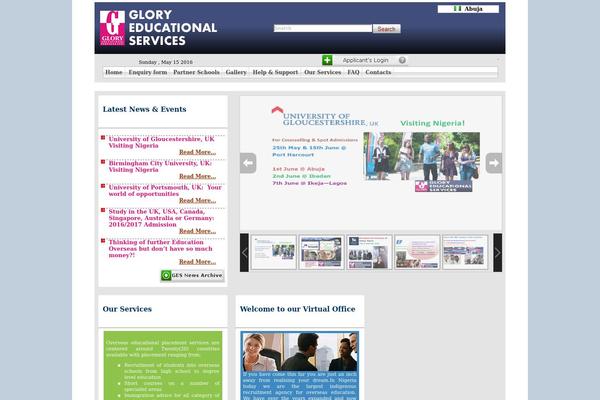Select the second slideshow thumbnail
Image resolution: width=600 pixels, height=400 pixels.
coord(321,252)
